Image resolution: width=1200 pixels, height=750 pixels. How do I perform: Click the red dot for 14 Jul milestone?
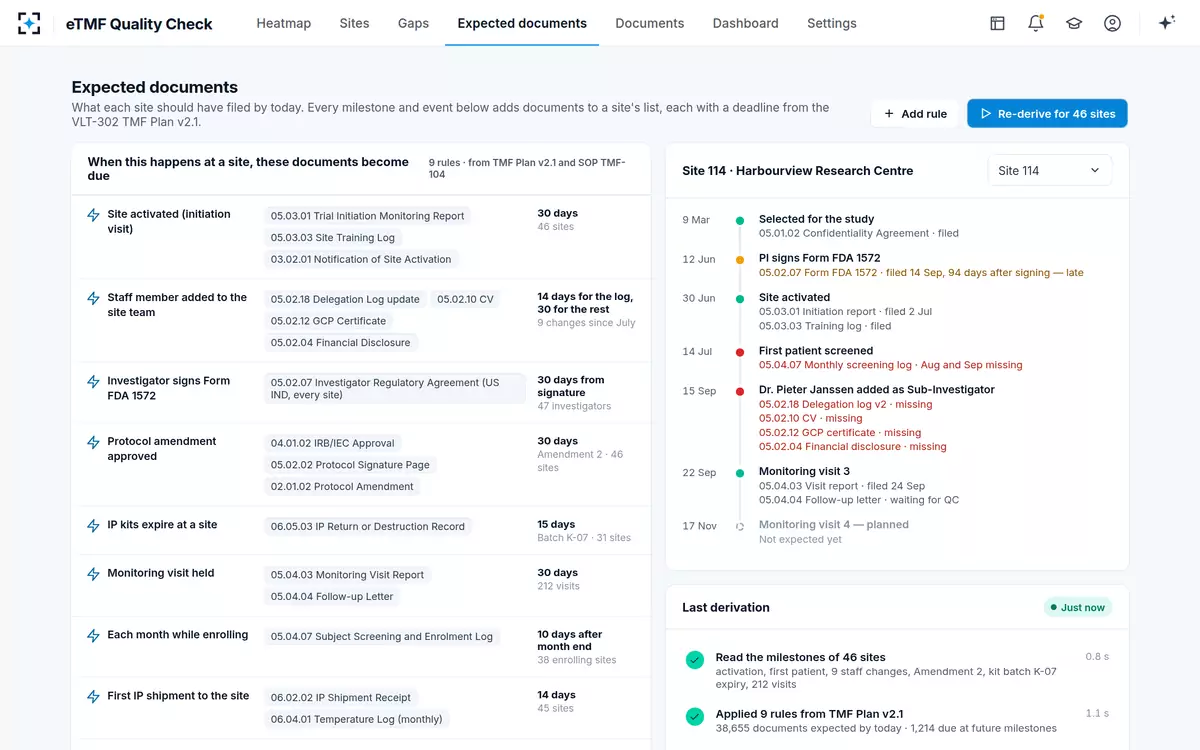click(740, 352)
